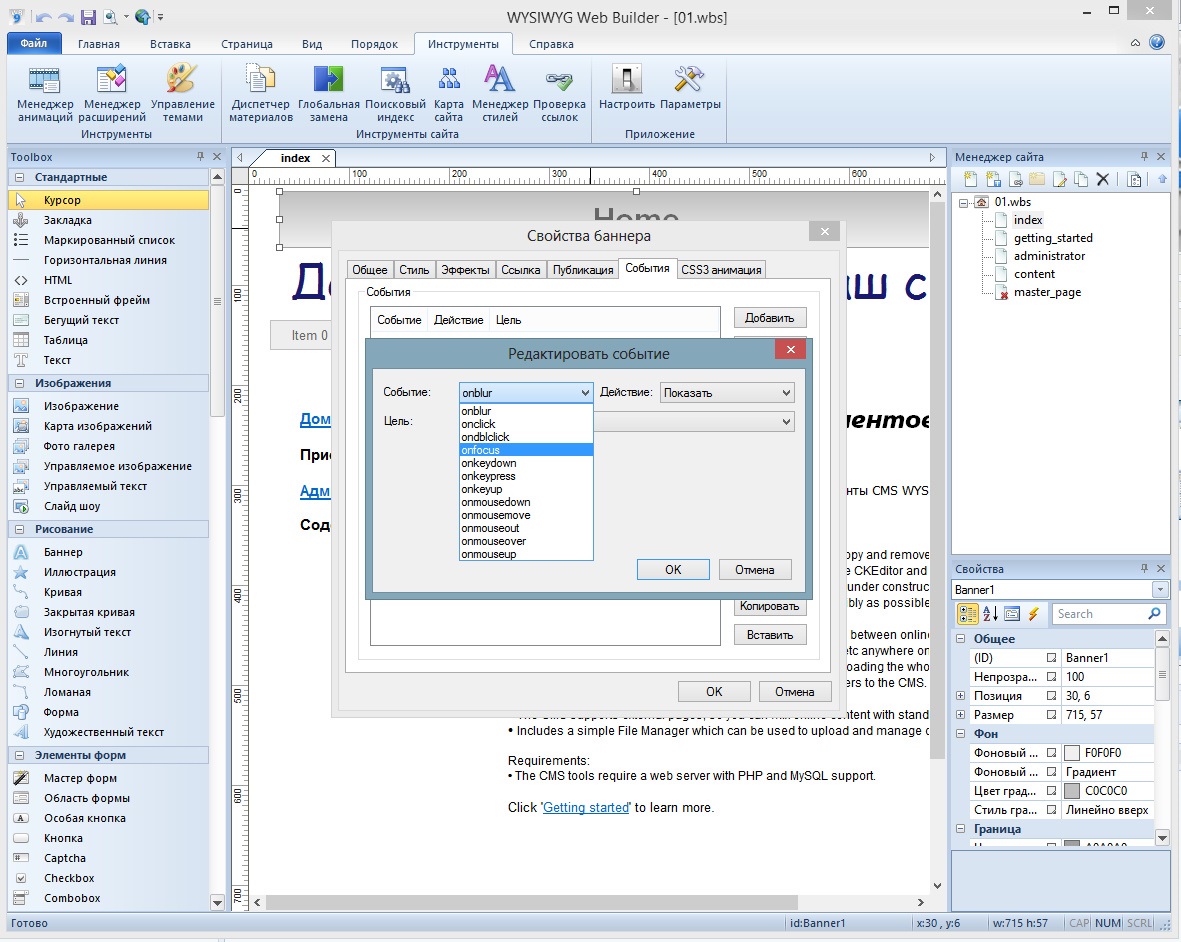Open the Событие dropdown arrow
Image resolution: width=1181 pixels, height=942 pixels.
tap(584, 392)
